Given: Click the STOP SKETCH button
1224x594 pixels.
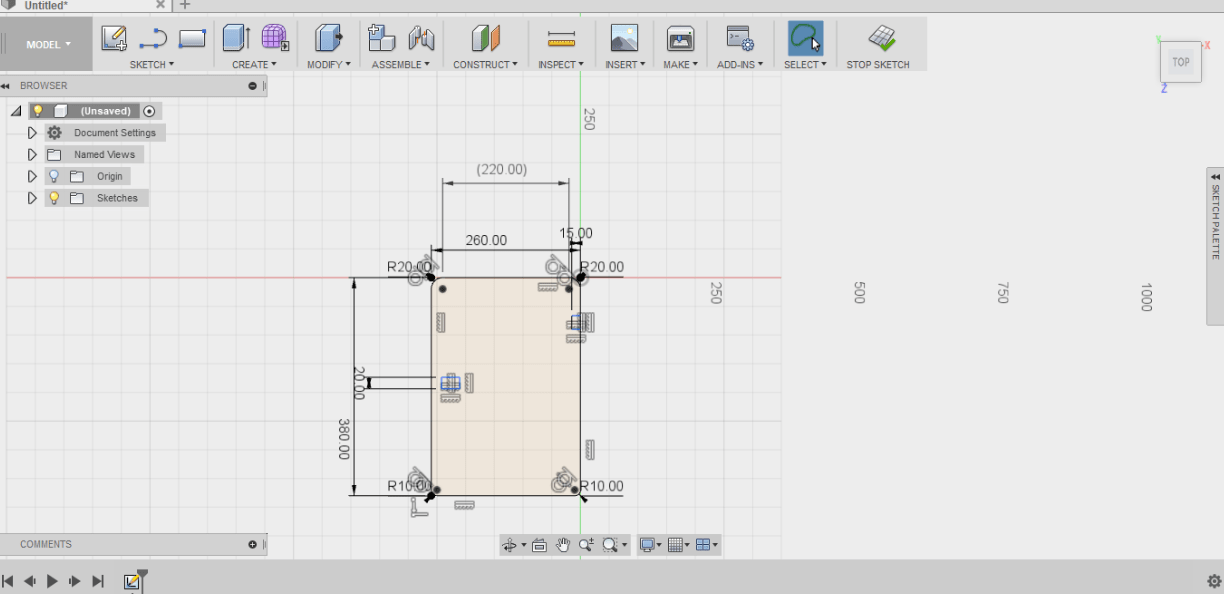Looking at the screenshot, I should 879,45.
